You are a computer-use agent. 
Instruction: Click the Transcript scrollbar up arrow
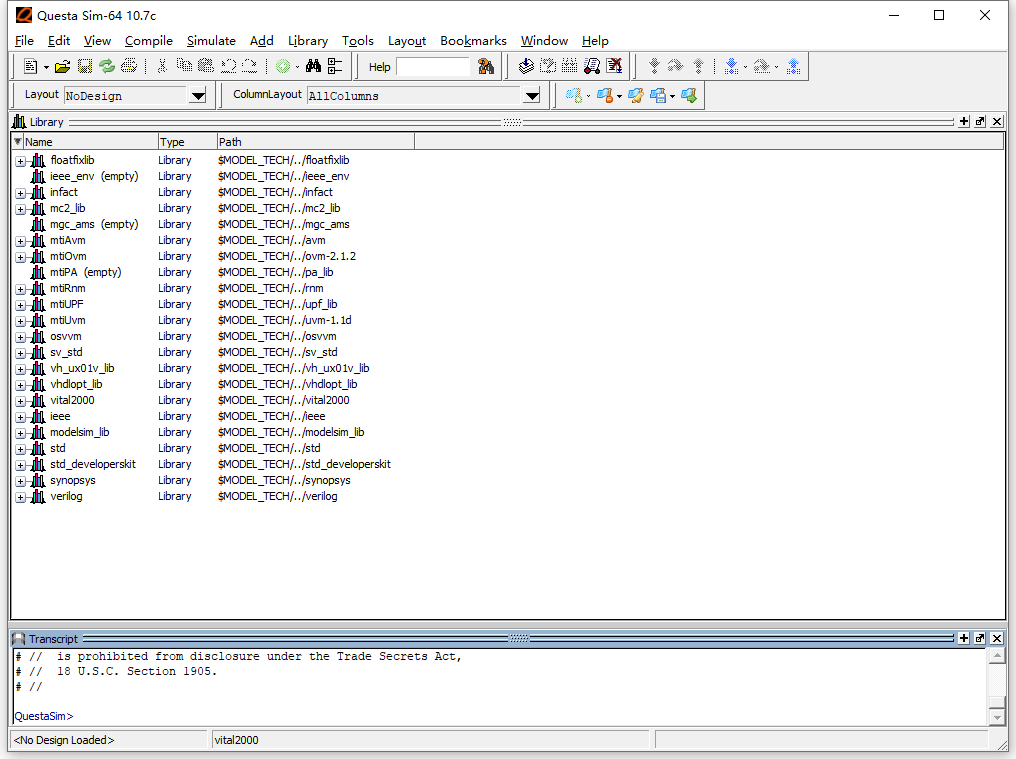997,657
